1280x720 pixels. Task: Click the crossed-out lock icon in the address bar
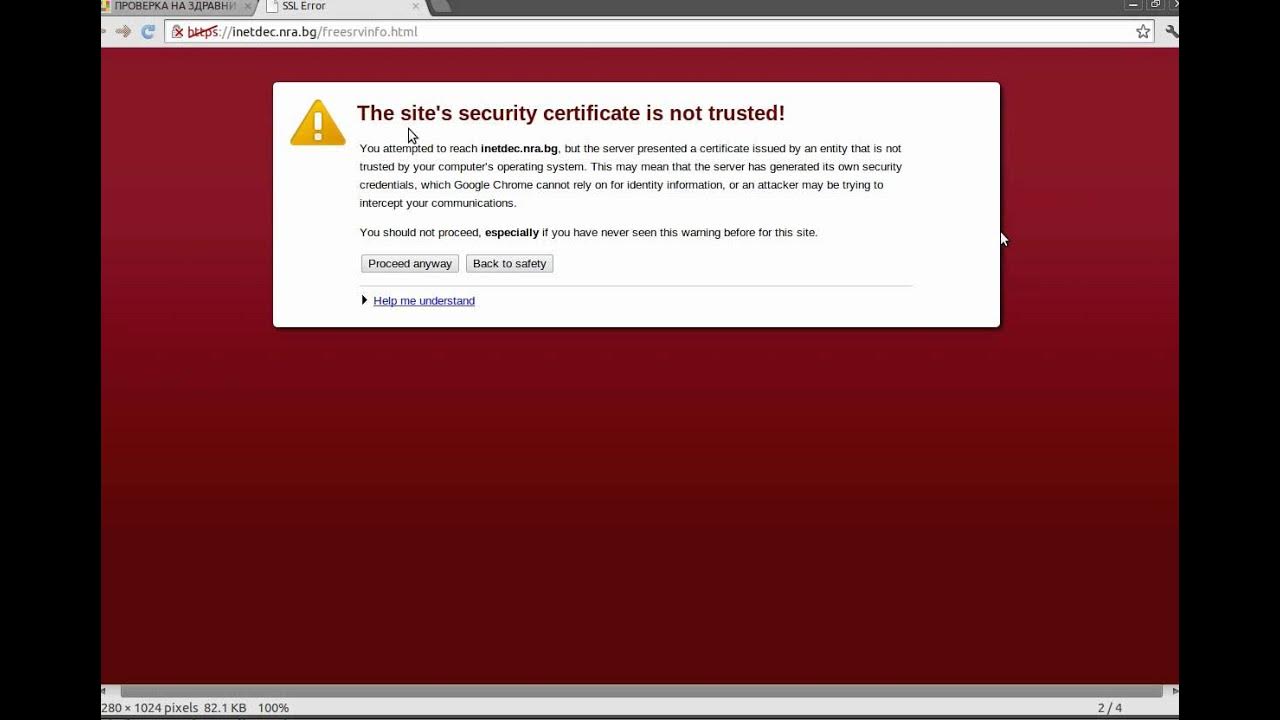(178, 32)
